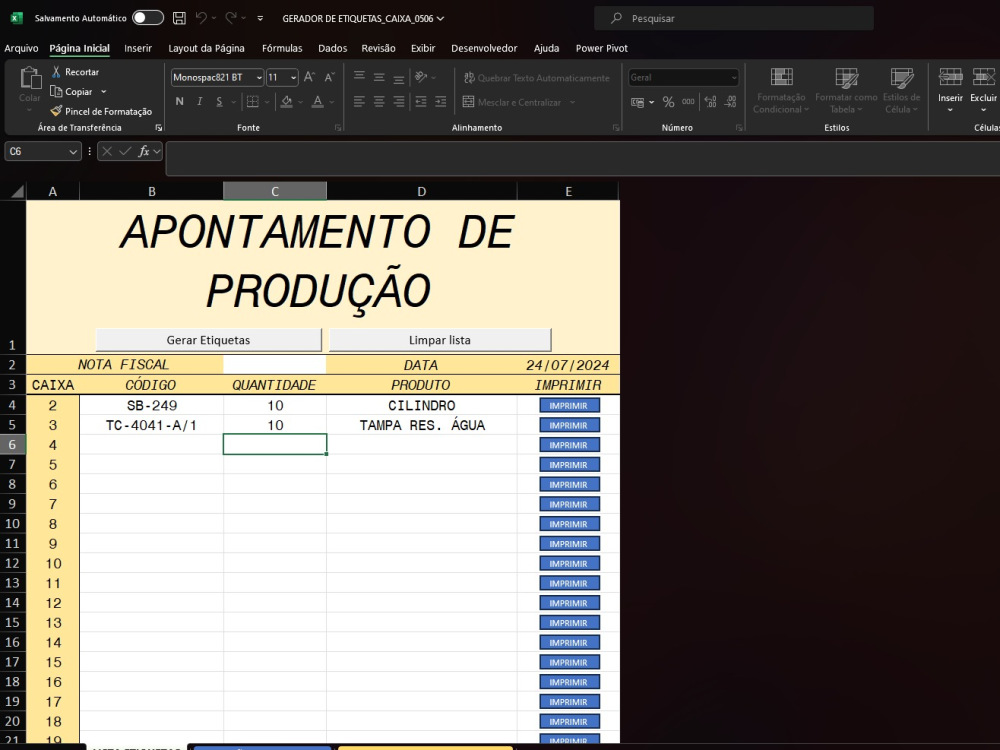
Task: Switch to the Dados tab
Action: tap(332, 48)
